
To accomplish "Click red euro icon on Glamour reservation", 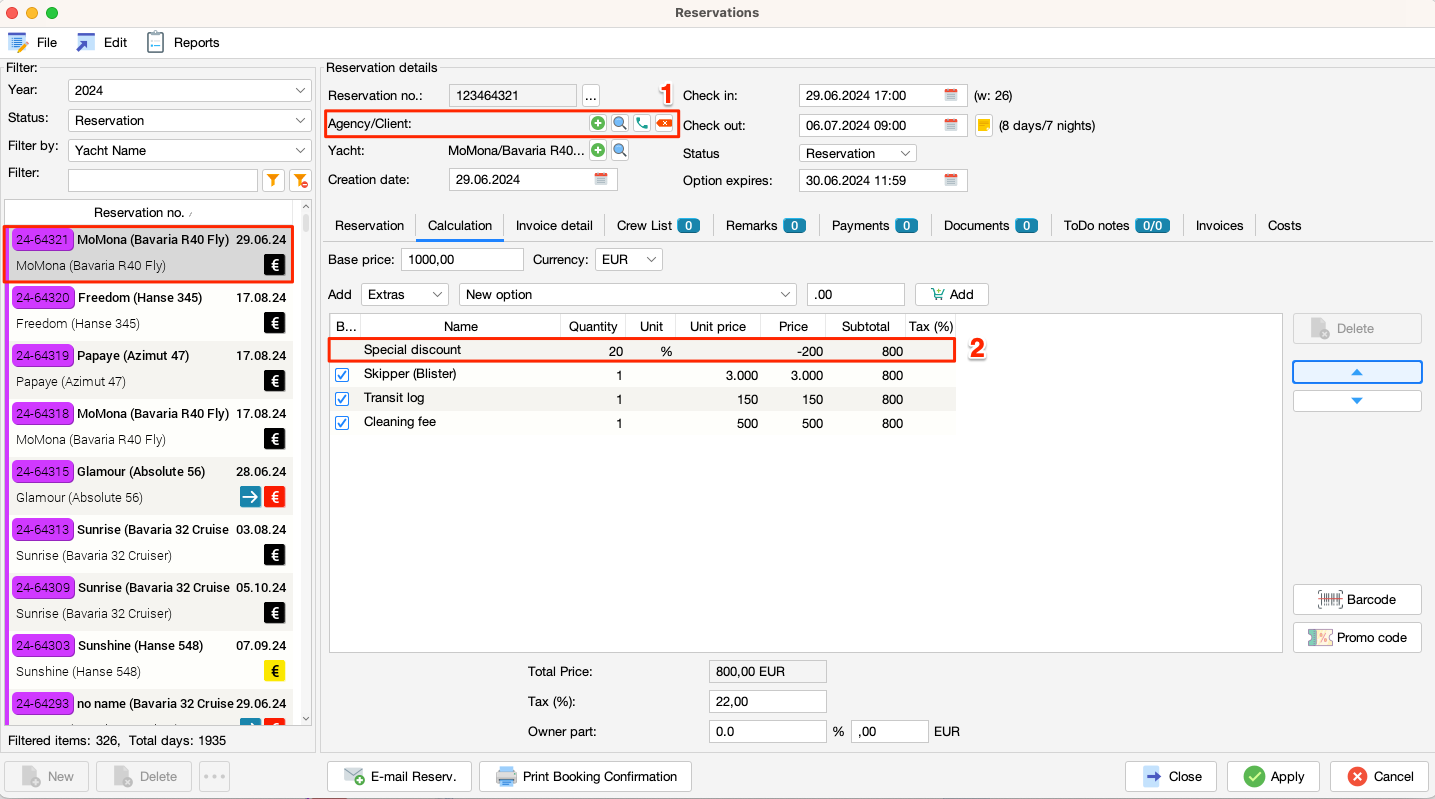I will 275,497.
